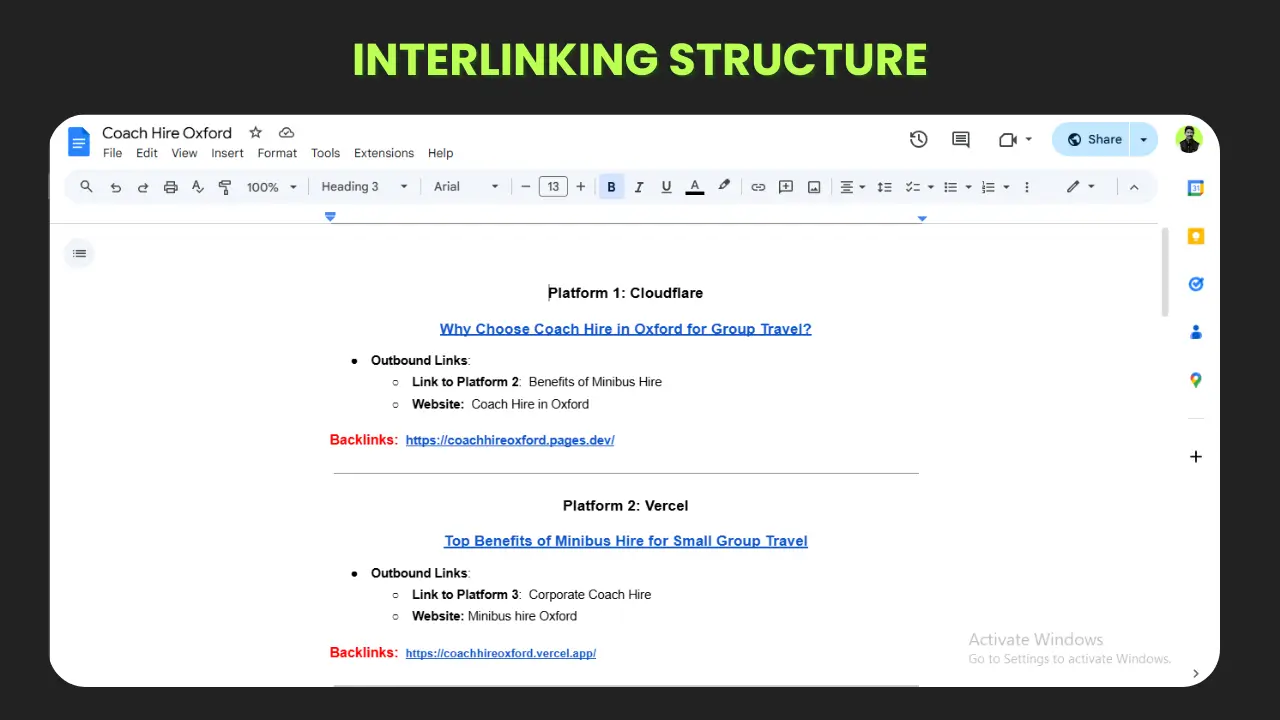Image resolution: width=1280 pixels, height=720 pixels.
Task: Toggle italic formatting
Action: point(639,187)
